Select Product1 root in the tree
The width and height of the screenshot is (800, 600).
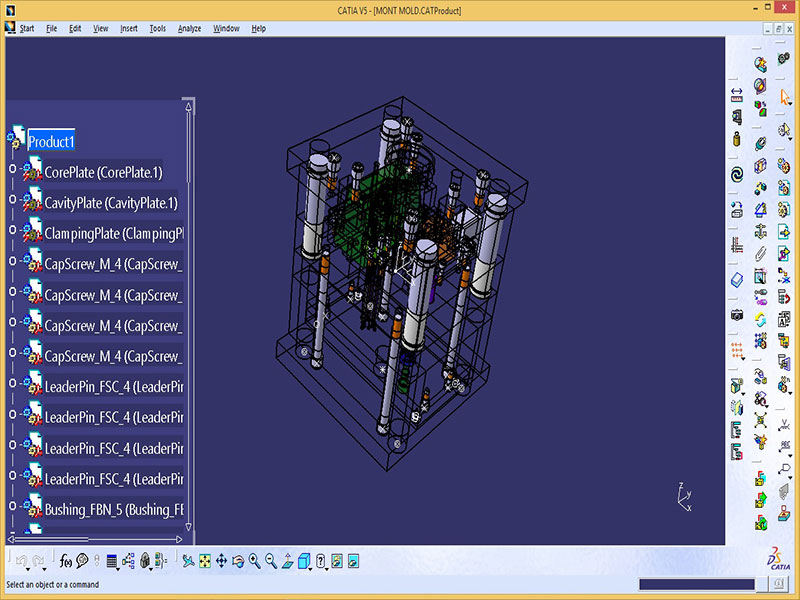pos(51,141)
